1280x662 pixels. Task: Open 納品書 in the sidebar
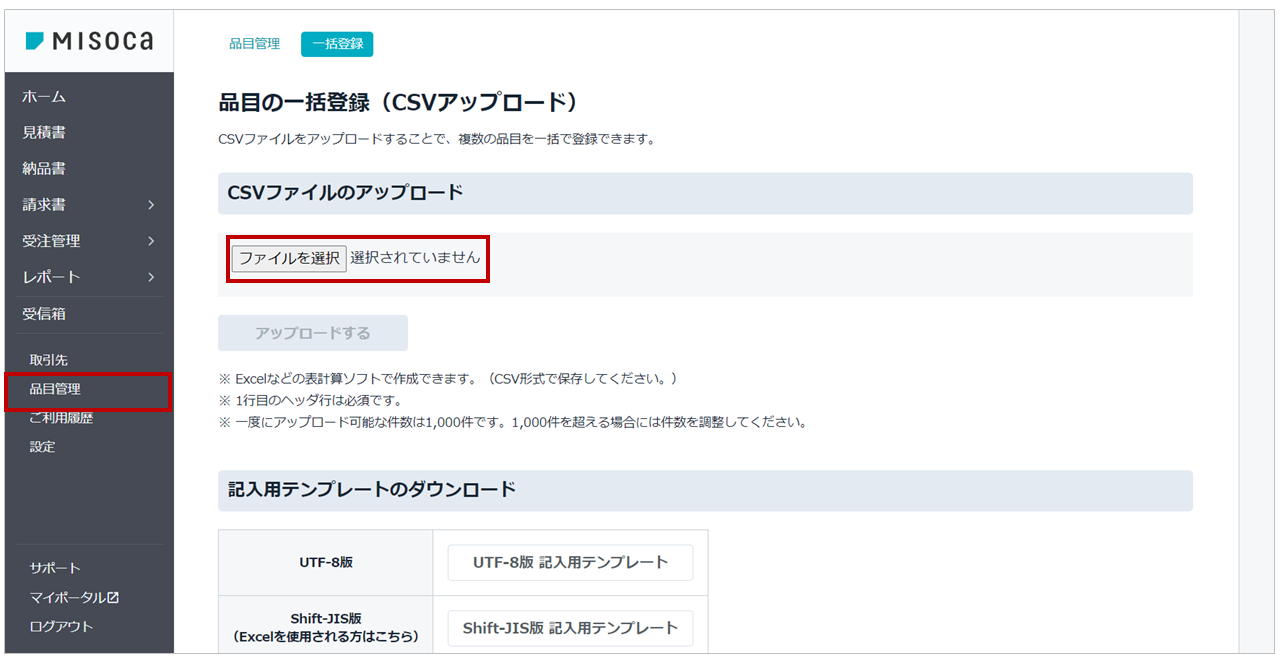point(44,169)
